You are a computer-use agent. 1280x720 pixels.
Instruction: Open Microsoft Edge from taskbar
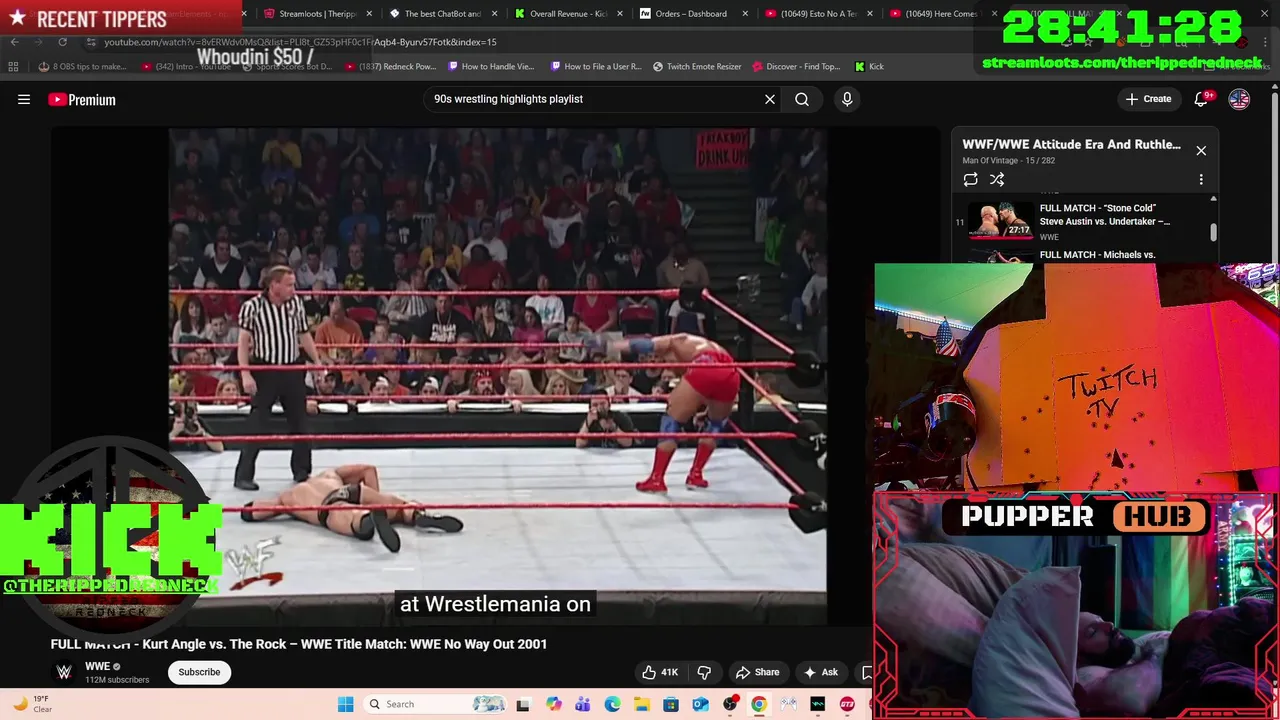click(x=612, y=704)
